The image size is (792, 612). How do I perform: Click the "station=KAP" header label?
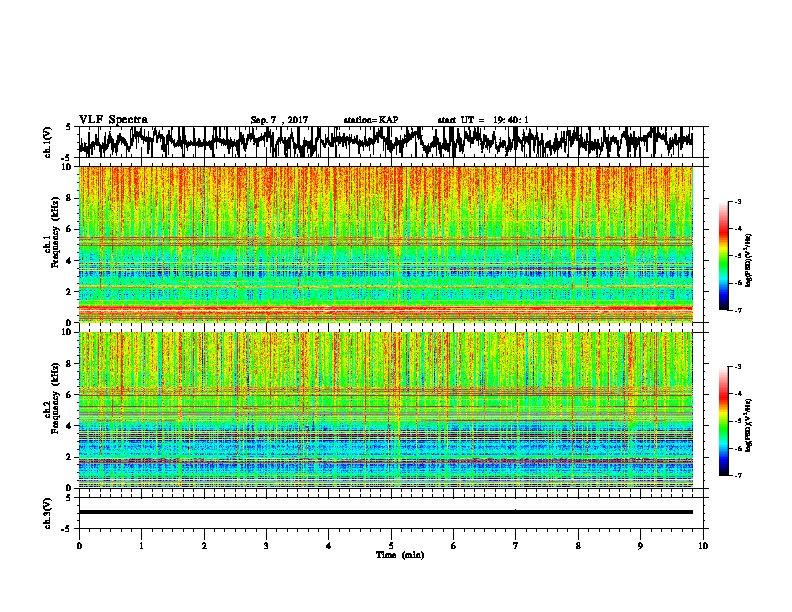coord(371,120)
